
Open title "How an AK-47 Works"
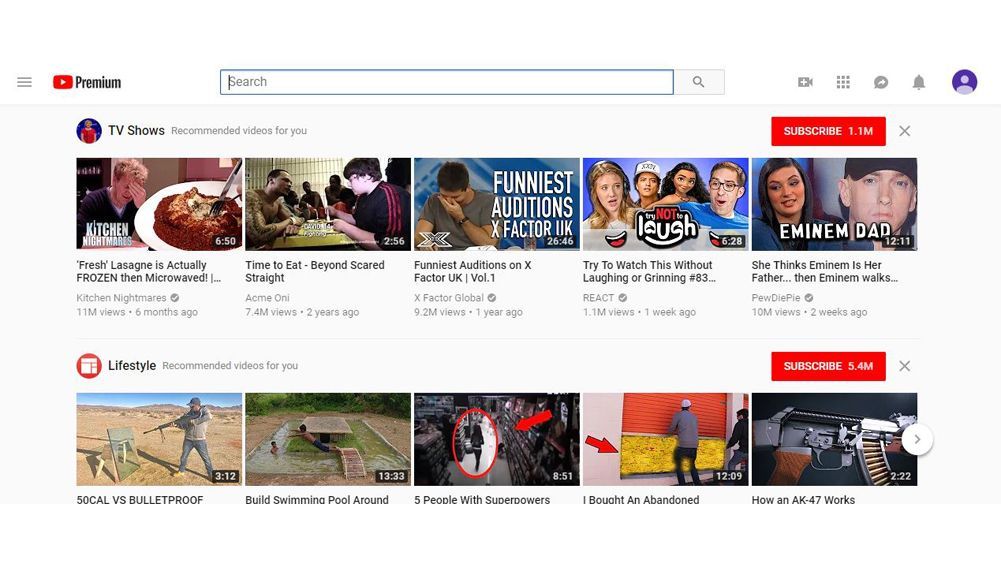(x=803, y=499)
